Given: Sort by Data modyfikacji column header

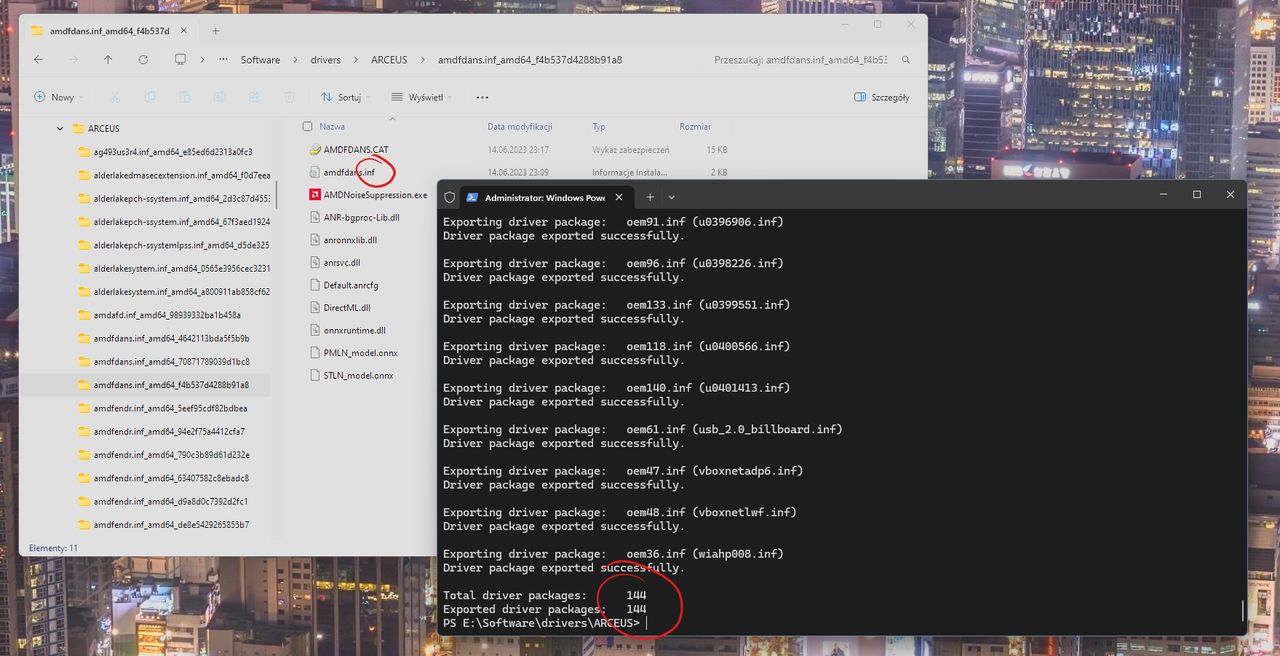Looking at the screenshot, I should (x=520, y=127).
